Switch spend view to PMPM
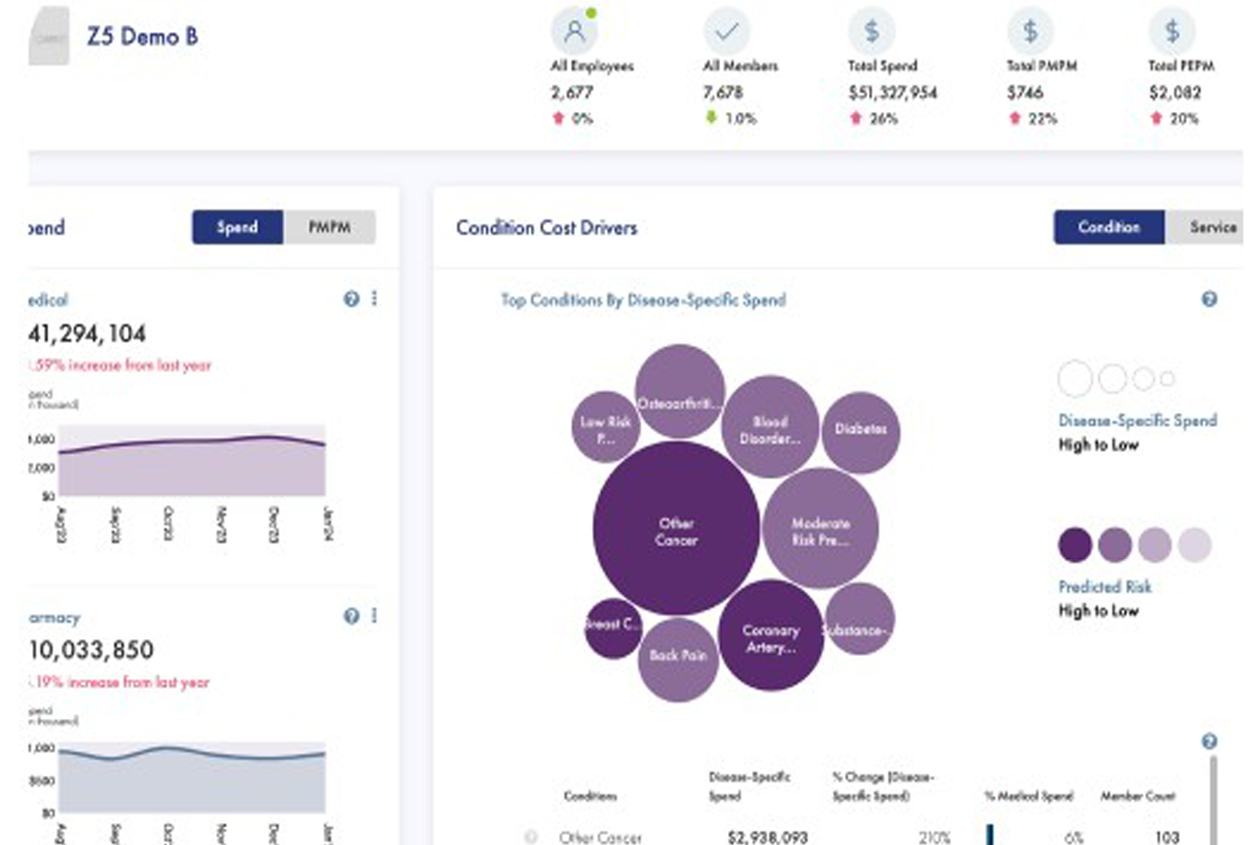This screenshot has width=1260, height=845. coord(329,228)
